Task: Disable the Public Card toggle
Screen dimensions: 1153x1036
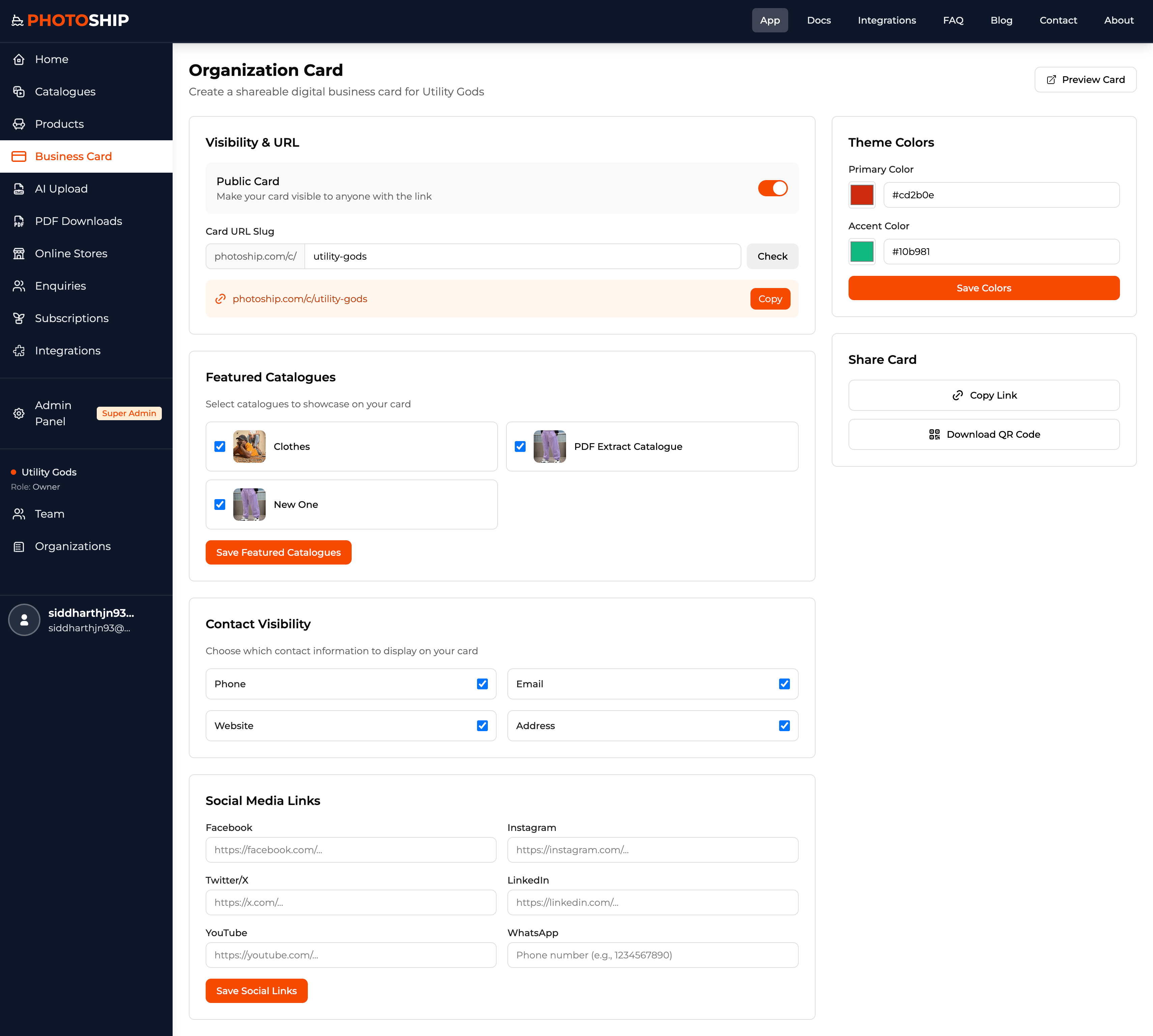Action: pos(772,189)
